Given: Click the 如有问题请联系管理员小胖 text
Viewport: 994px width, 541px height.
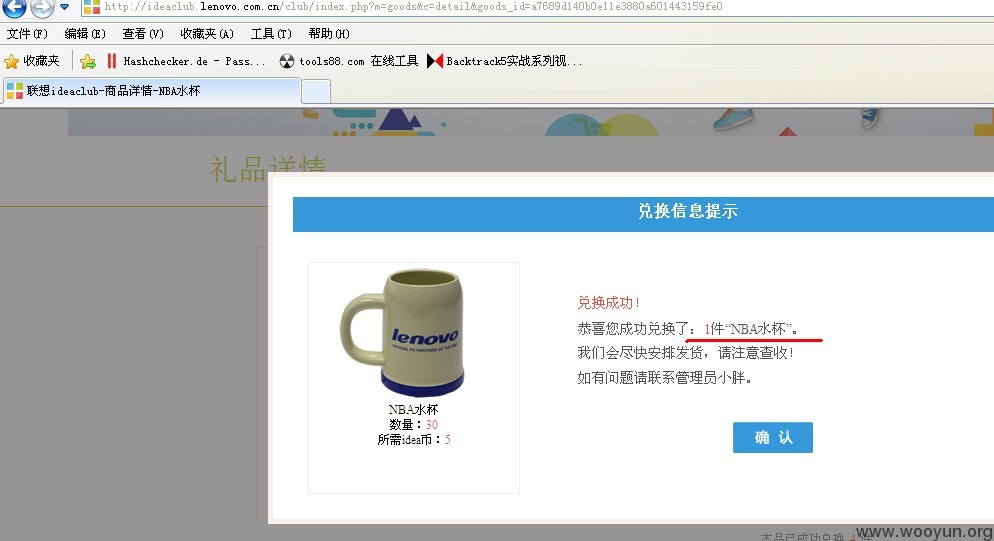Looking at the screenshot, I should point(665,379).
